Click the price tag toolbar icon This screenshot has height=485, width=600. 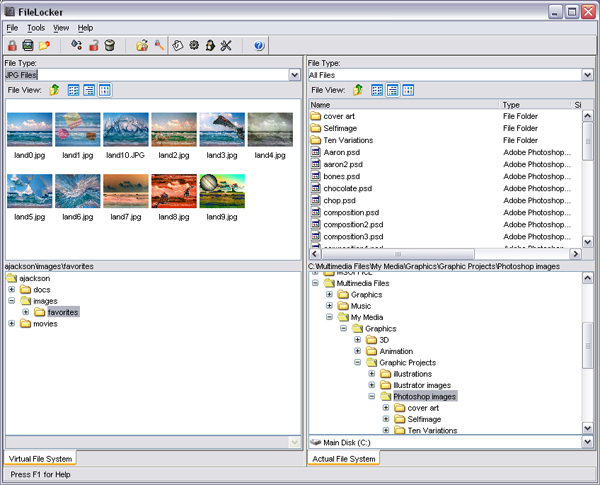[178, 46]
